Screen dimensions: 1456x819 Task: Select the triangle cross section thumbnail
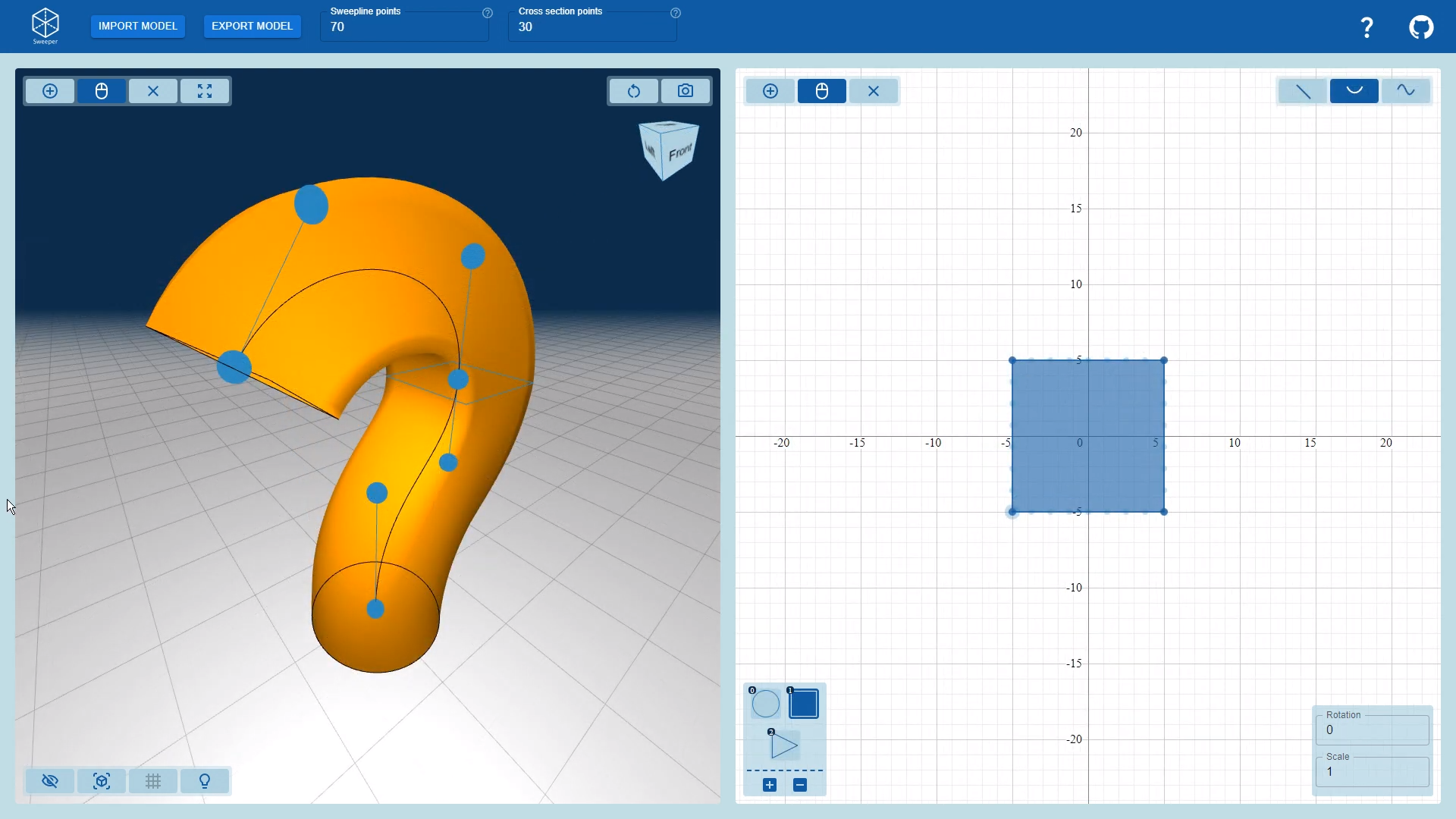click(784, 746)
